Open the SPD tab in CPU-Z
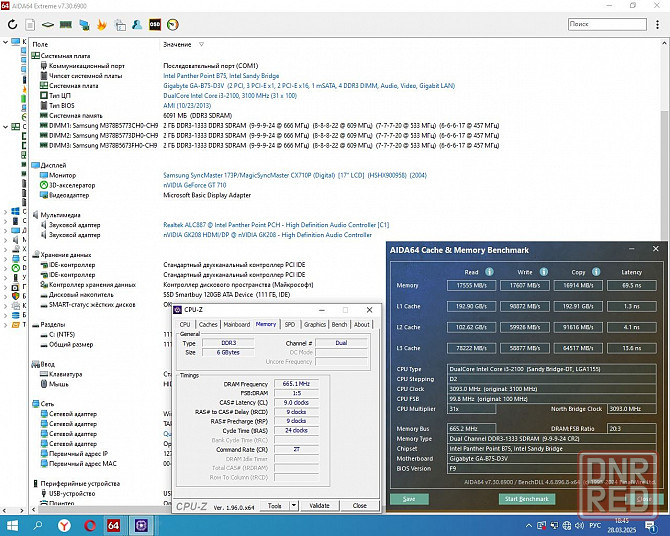 coord(290,324)
